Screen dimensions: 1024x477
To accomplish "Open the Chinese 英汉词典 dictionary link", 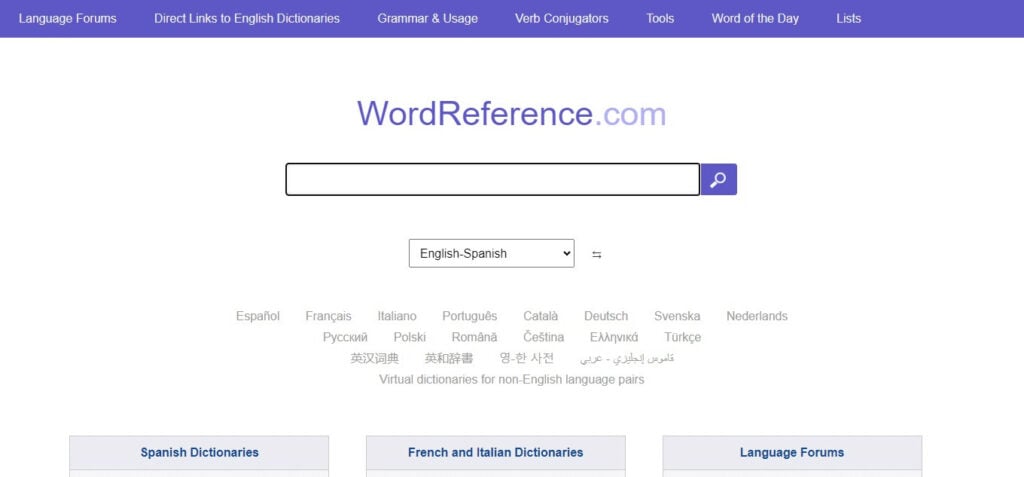I will [375, 358].
